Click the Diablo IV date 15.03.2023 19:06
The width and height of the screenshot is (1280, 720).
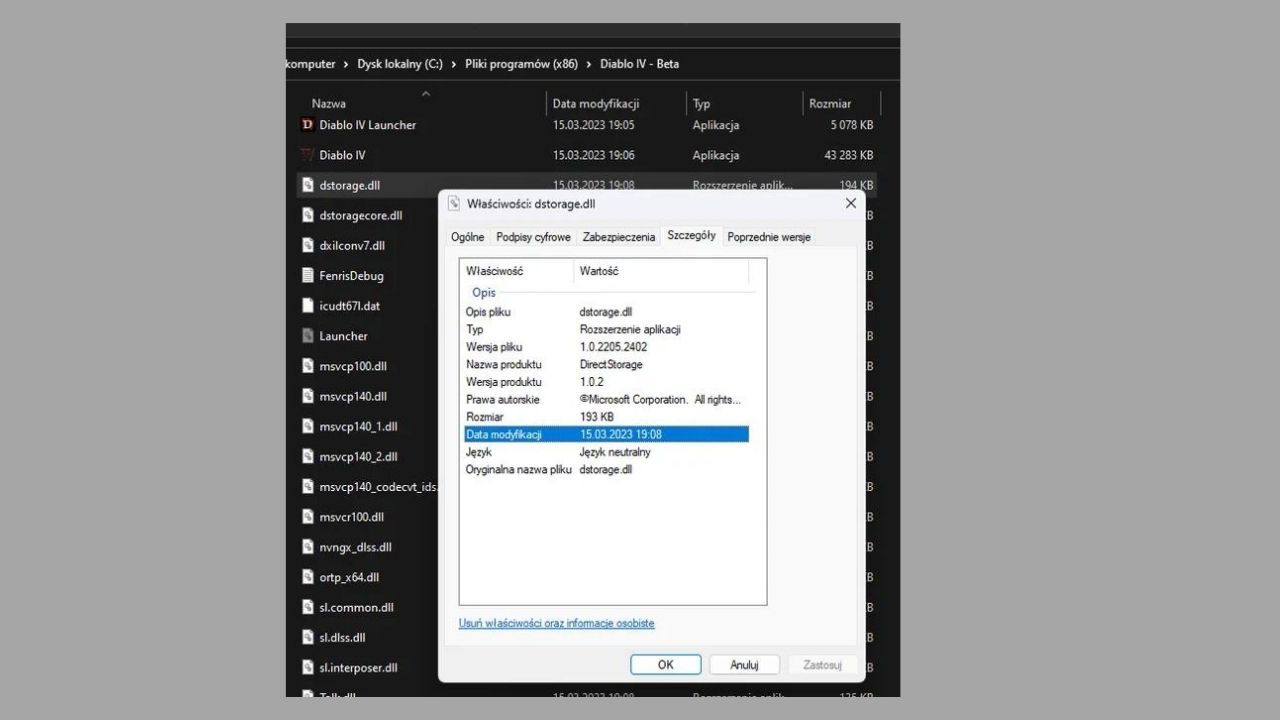[594, 155]
